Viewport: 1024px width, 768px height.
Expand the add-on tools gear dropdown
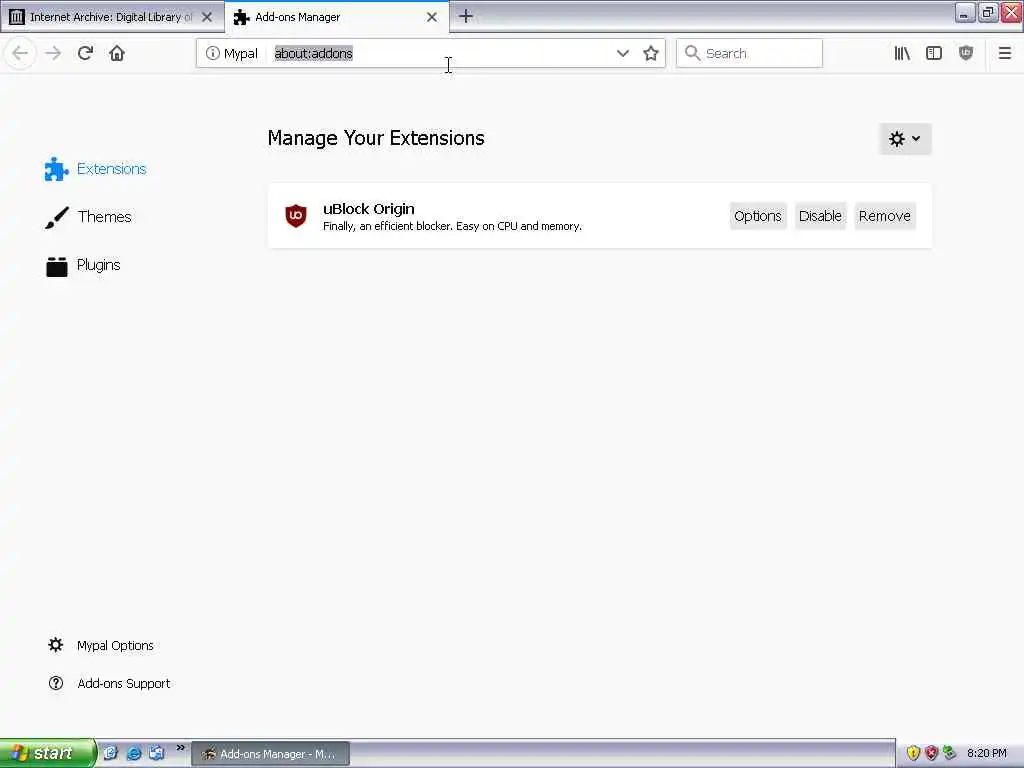click(x=905, y=139)
